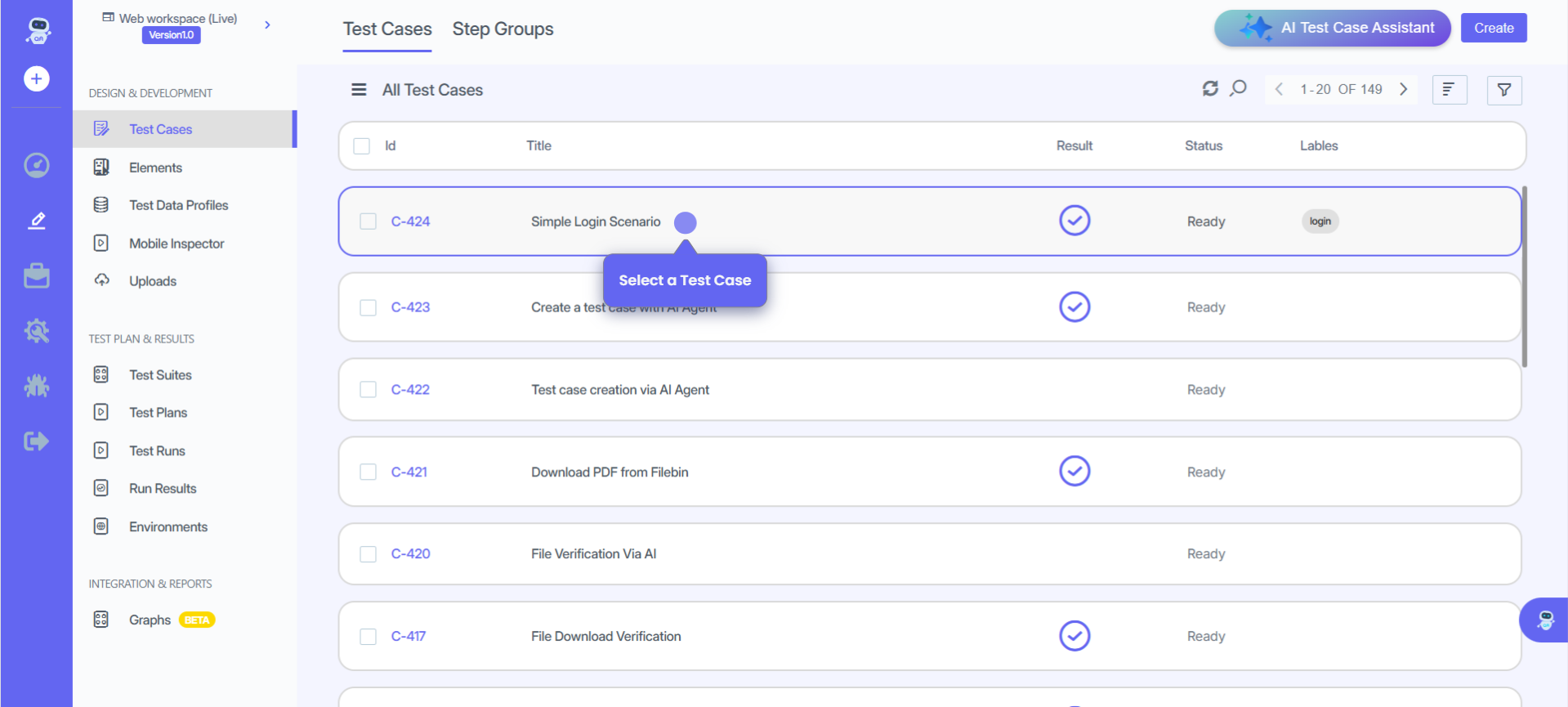This screenshot has width=1568, height=707.
Task: Click the briefcase icon in left rail
Action: [x=36, y=276]
